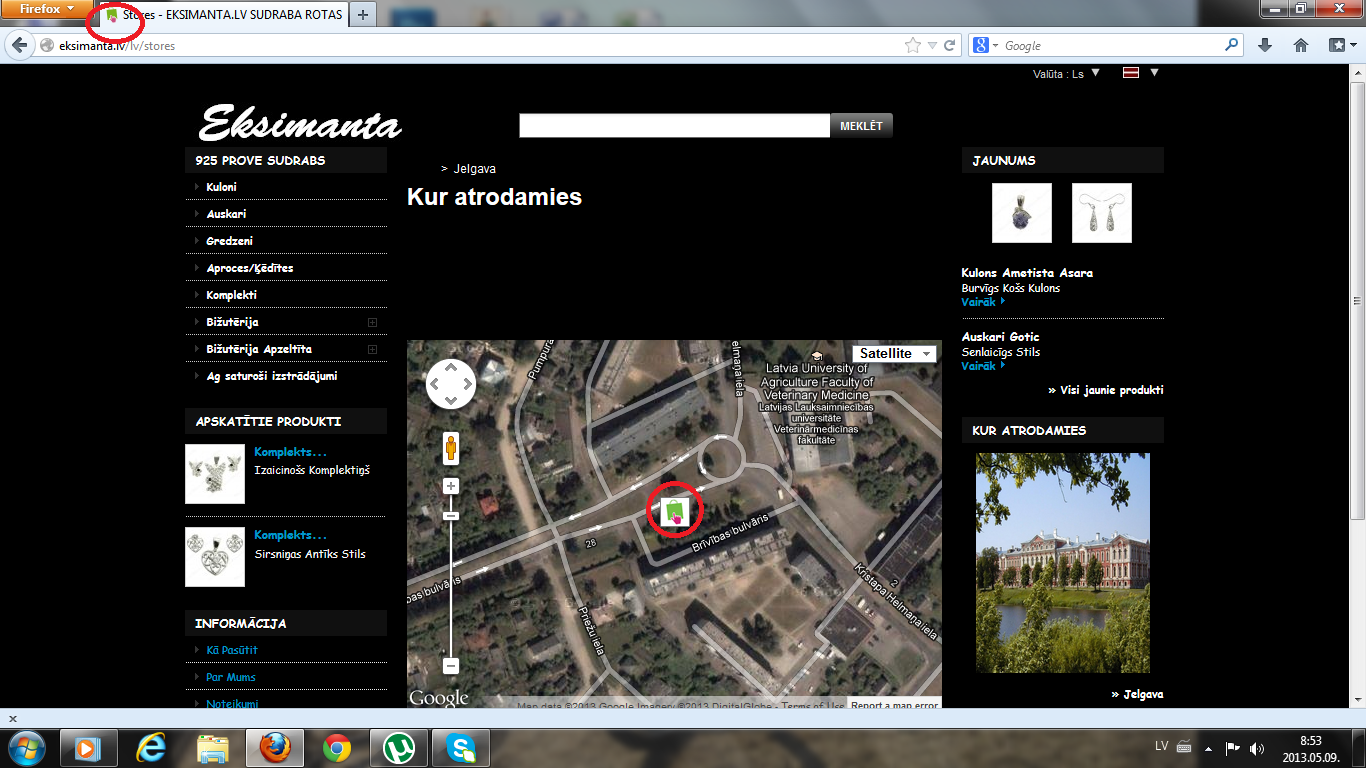Screen dimensions: 1366x768
Task: Bookmark this page with the star icon
Action: click(912, 45)
